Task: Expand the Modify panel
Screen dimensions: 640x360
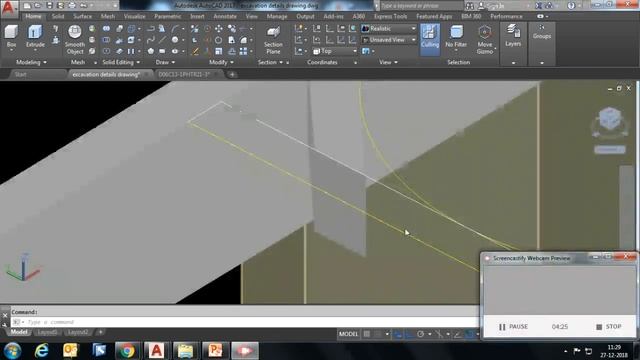Action: [221, 62]
